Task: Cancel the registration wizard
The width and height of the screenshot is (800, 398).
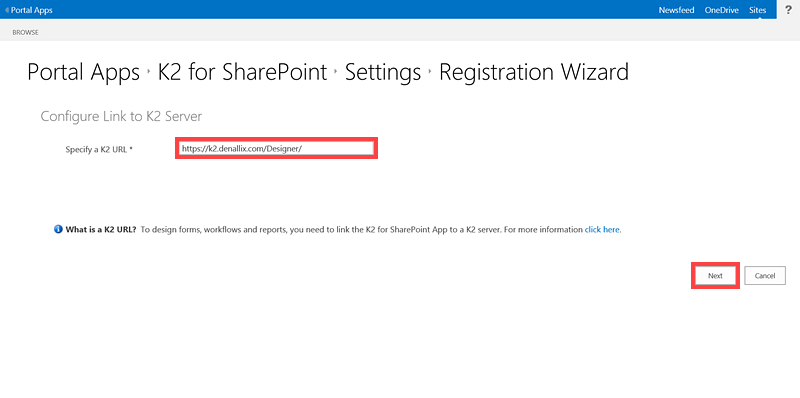Action: click(x=765, y=276)
